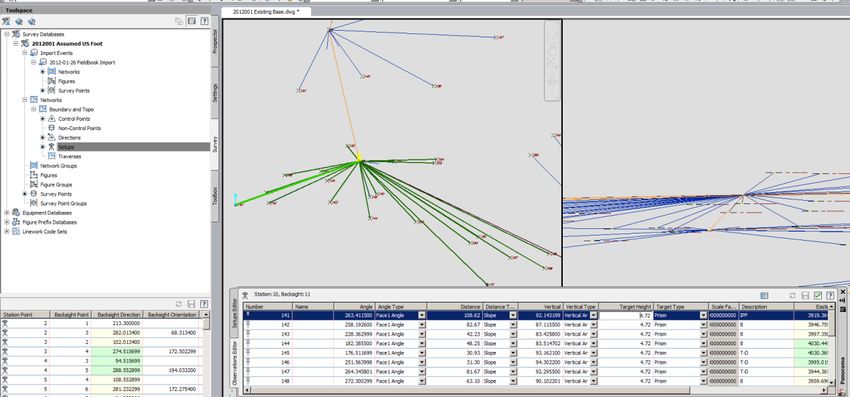Click the save icon in the Observations Editor
Screen dimensions: 850x397
coord(806,296)
